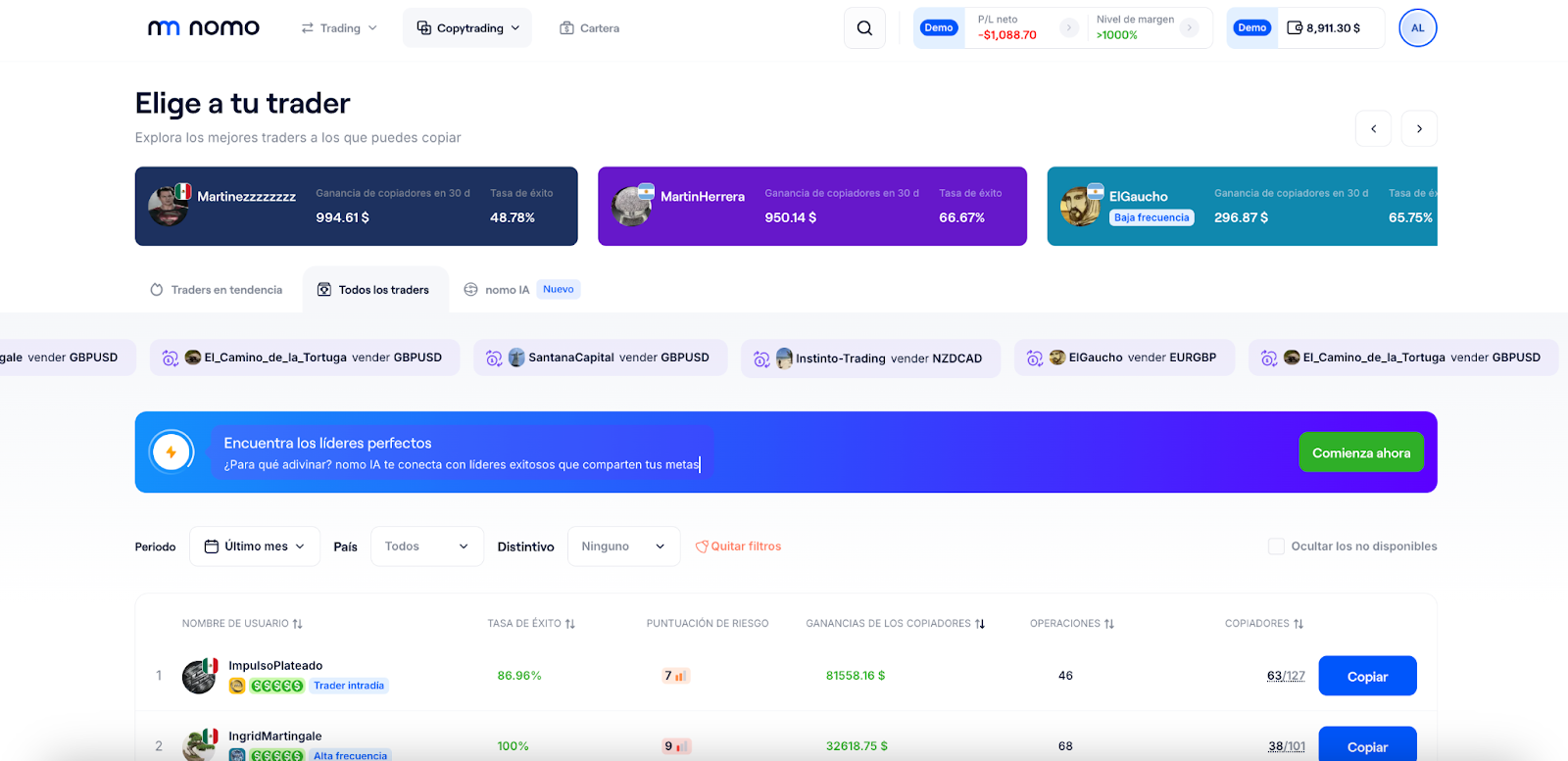Open Cartera in the top navigation
Viewport: 1568px width, 761px height.
tap(590, 28)
